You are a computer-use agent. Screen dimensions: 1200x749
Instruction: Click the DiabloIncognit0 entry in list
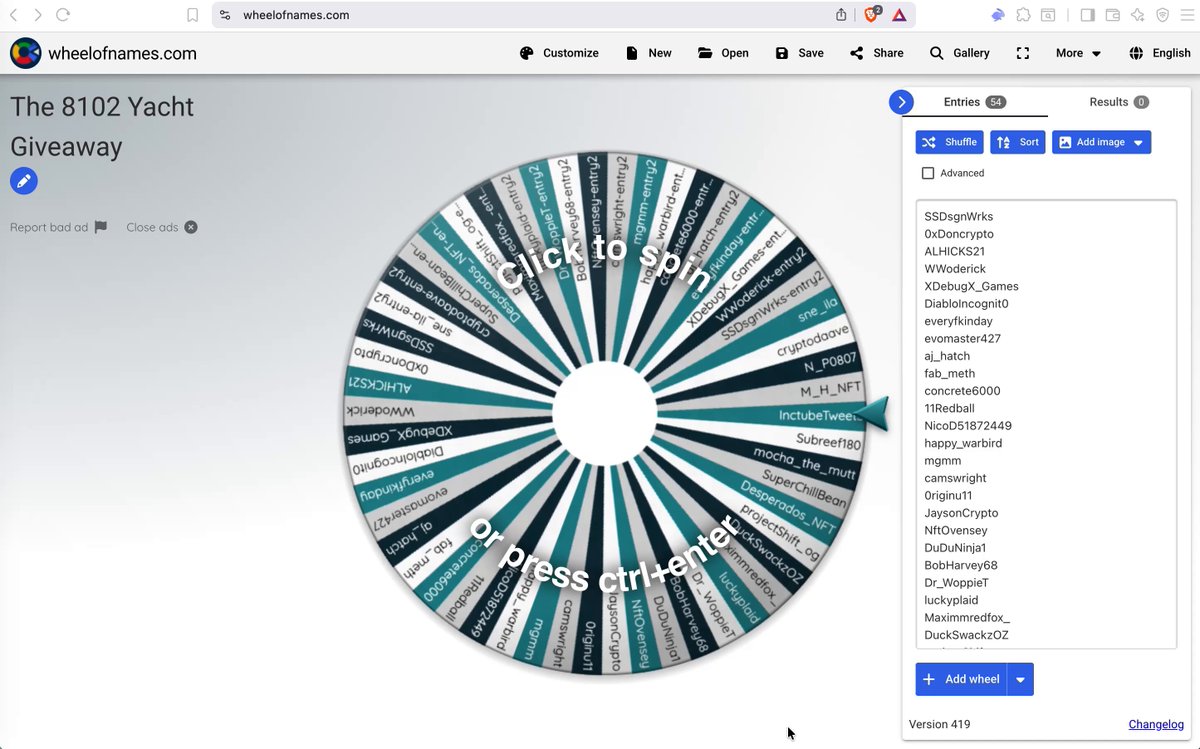(x=966, y=304)
